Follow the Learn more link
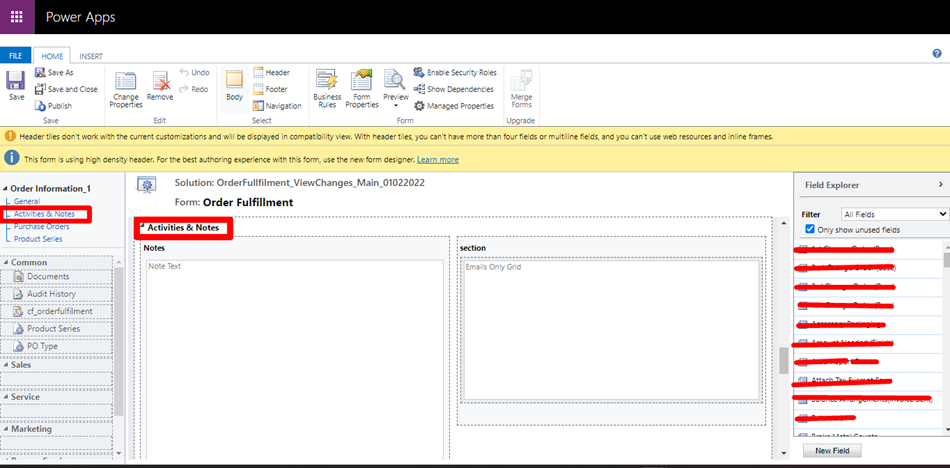Screen dimensions: 950x468 click(437, 159)
